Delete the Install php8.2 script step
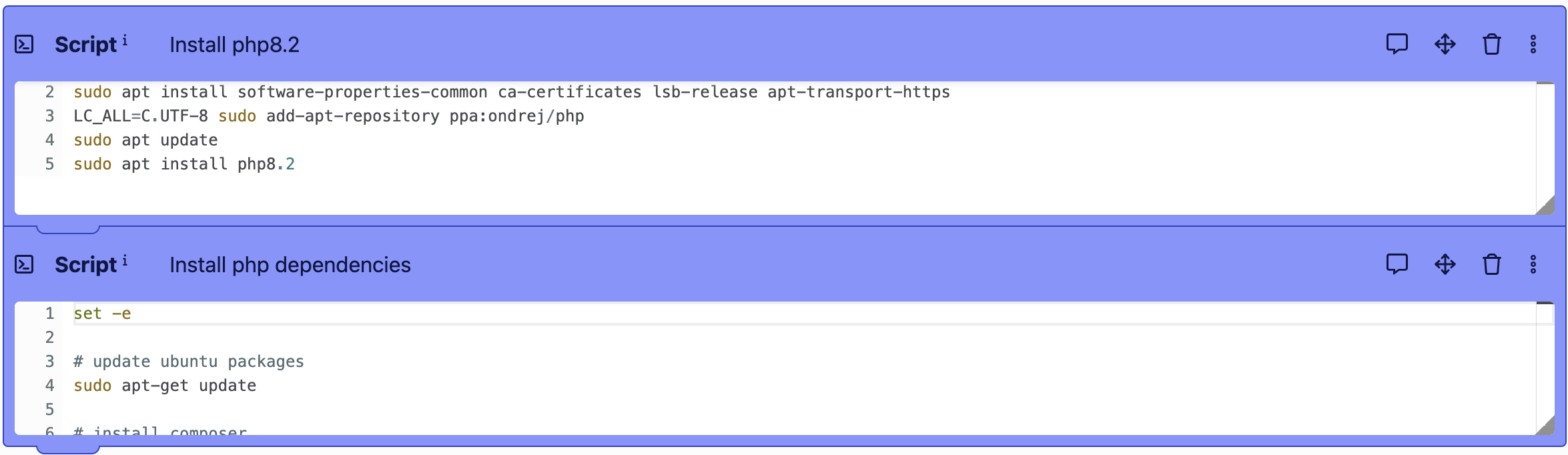Viewport: 1568px width, 455px height. (1491, 44)
